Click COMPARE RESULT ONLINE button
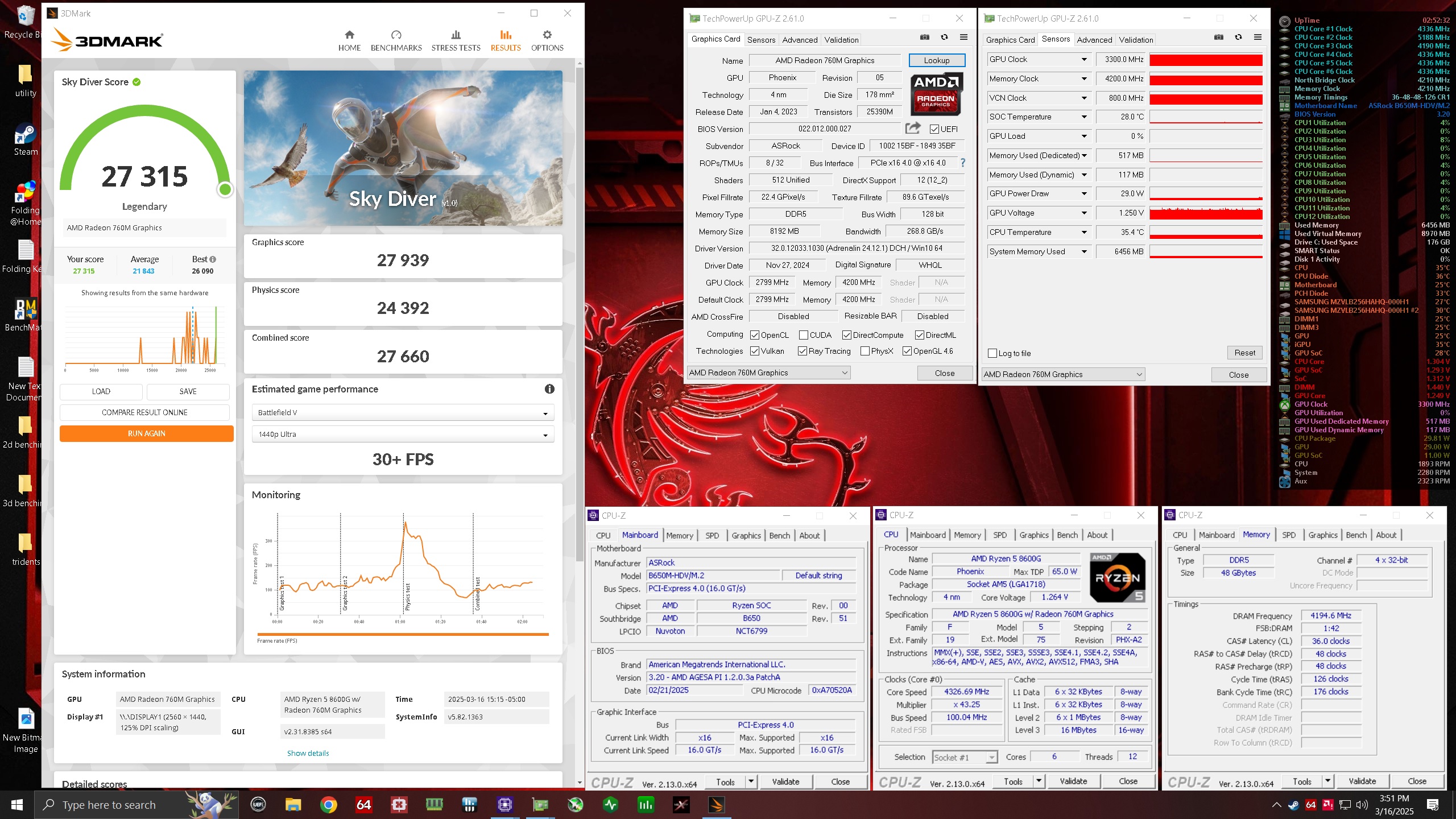Viewport: 1456px width, 819px height. point(144,412)
